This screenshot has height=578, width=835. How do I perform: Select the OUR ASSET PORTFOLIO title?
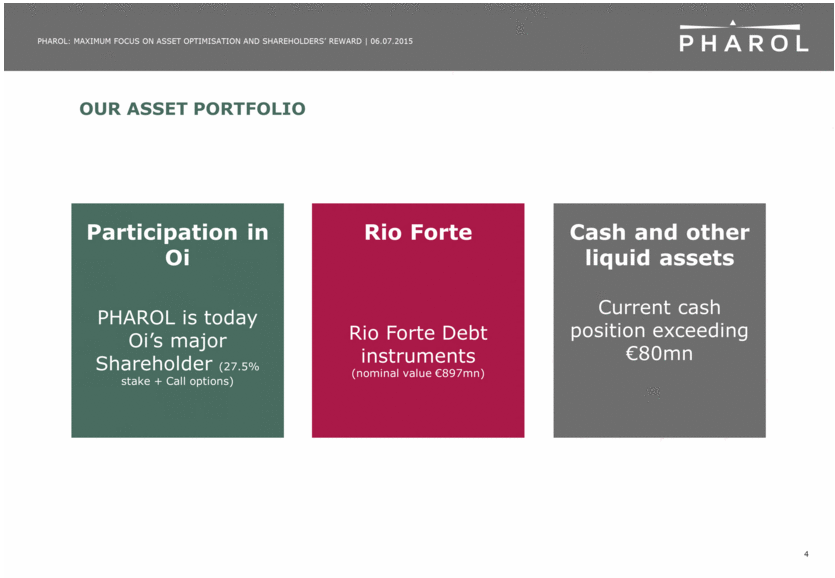192,108
